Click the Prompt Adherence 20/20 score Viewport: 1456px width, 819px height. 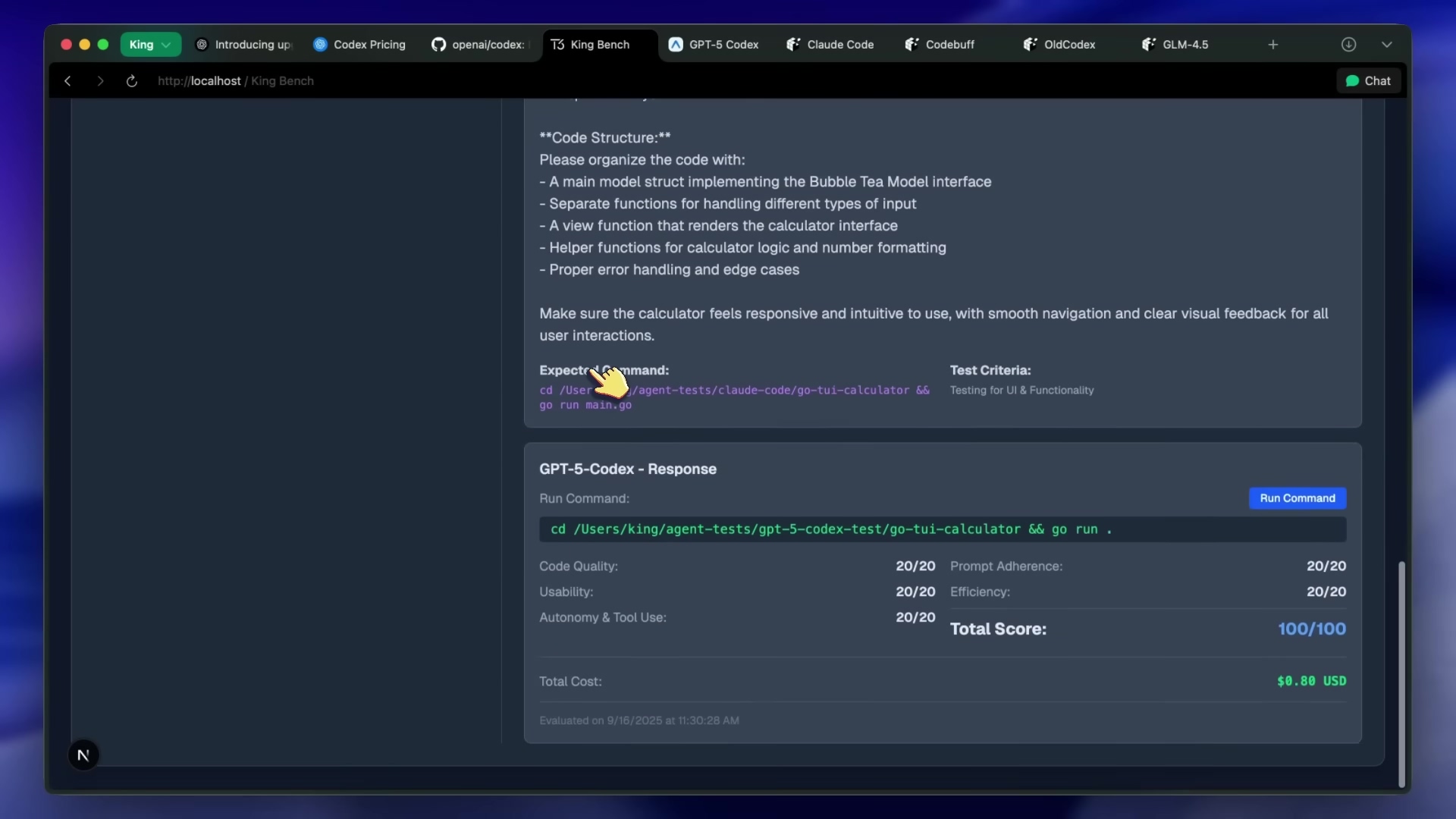(1326, 566)
